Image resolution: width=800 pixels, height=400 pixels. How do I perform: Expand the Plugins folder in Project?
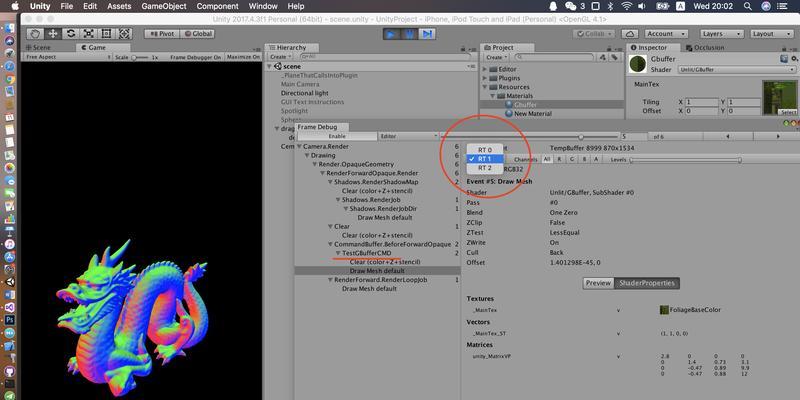click(x=485, y=78)
